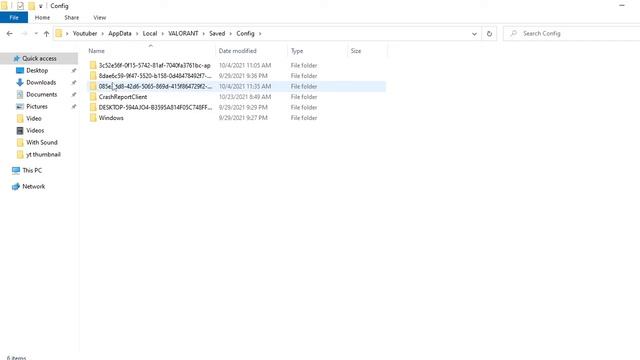Select Youtuber in the address breadcrumb

(x=85, y=33)
